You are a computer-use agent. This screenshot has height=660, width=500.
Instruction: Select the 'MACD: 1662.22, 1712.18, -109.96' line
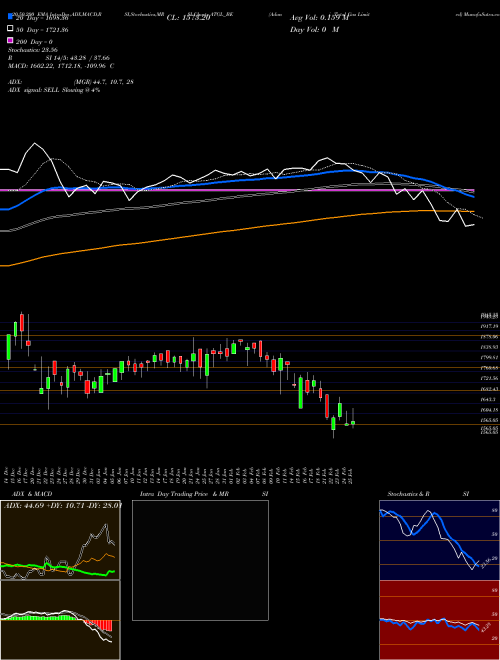click(59, 66)
